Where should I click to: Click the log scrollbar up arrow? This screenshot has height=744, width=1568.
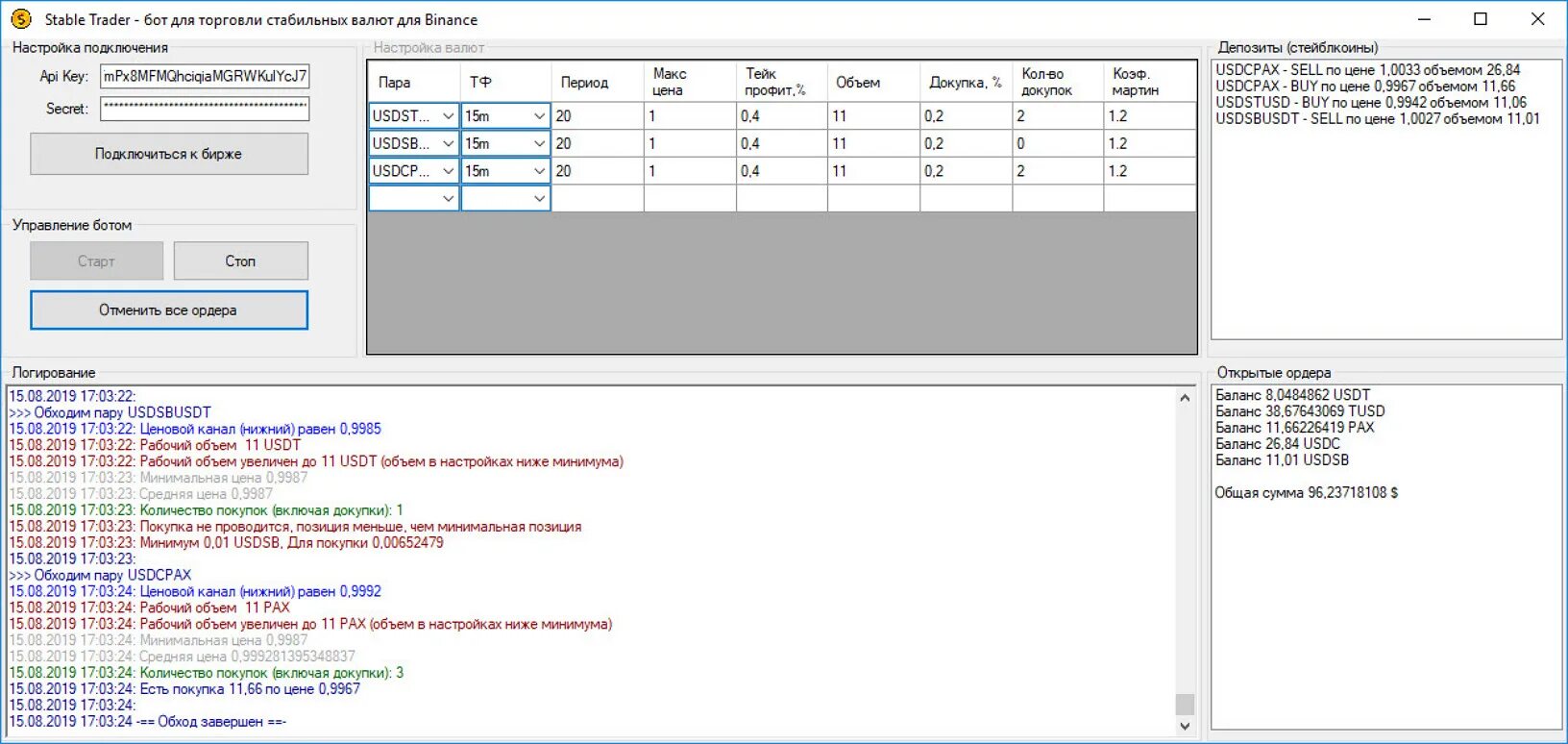coord(1185,397)
